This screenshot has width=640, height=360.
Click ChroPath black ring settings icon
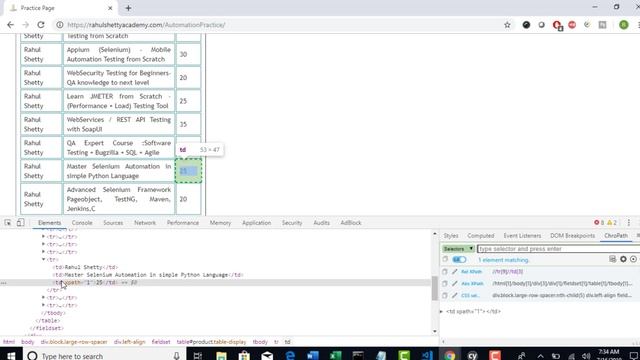click(623, 259)
